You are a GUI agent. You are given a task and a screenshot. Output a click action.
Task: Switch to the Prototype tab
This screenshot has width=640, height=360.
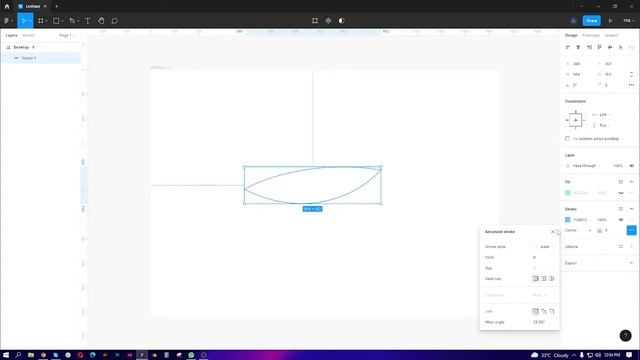591,36
